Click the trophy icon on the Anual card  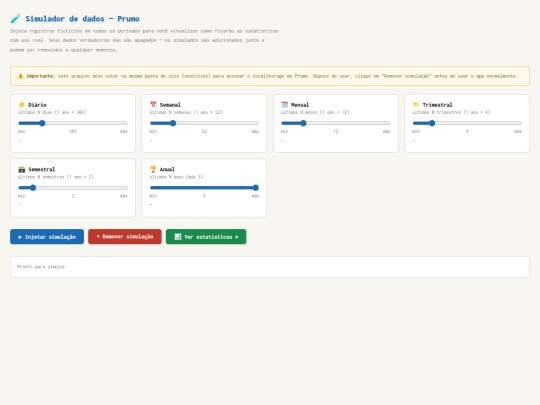tap(153, 169)
